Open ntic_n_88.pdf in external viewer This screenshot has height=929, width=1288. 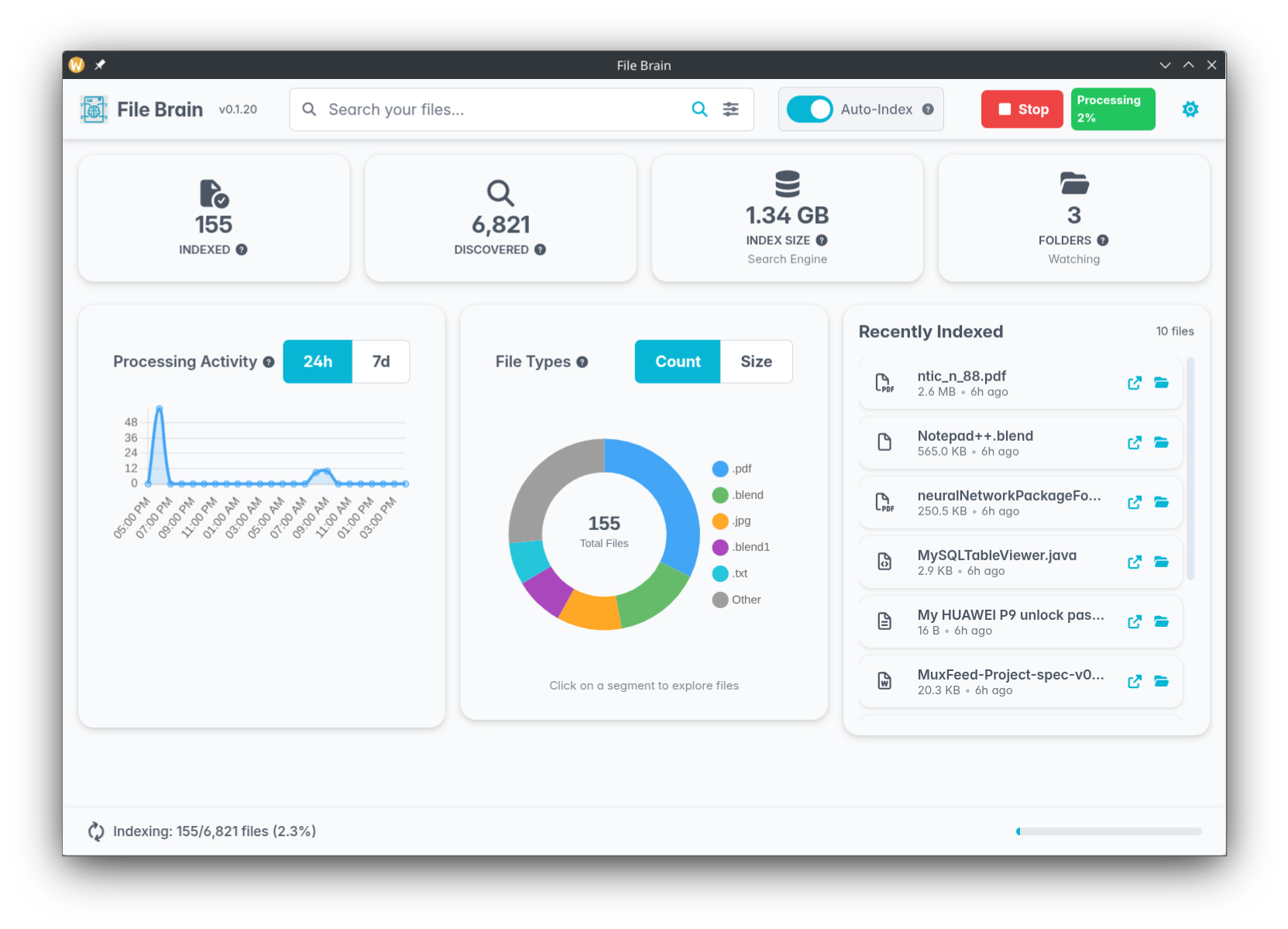pos(1135,383)
